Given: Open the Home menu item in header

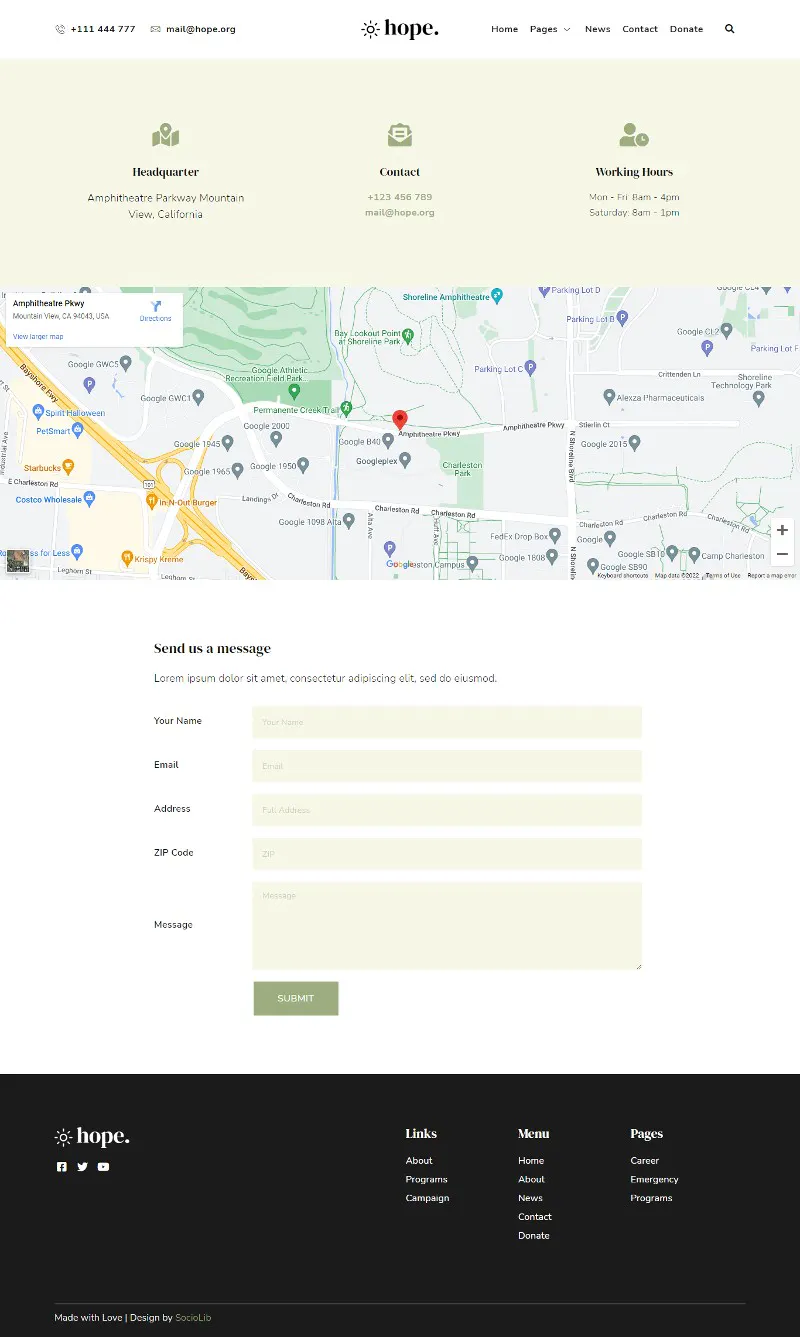Looking at the screenshot, I should click(x=504, y=29).
